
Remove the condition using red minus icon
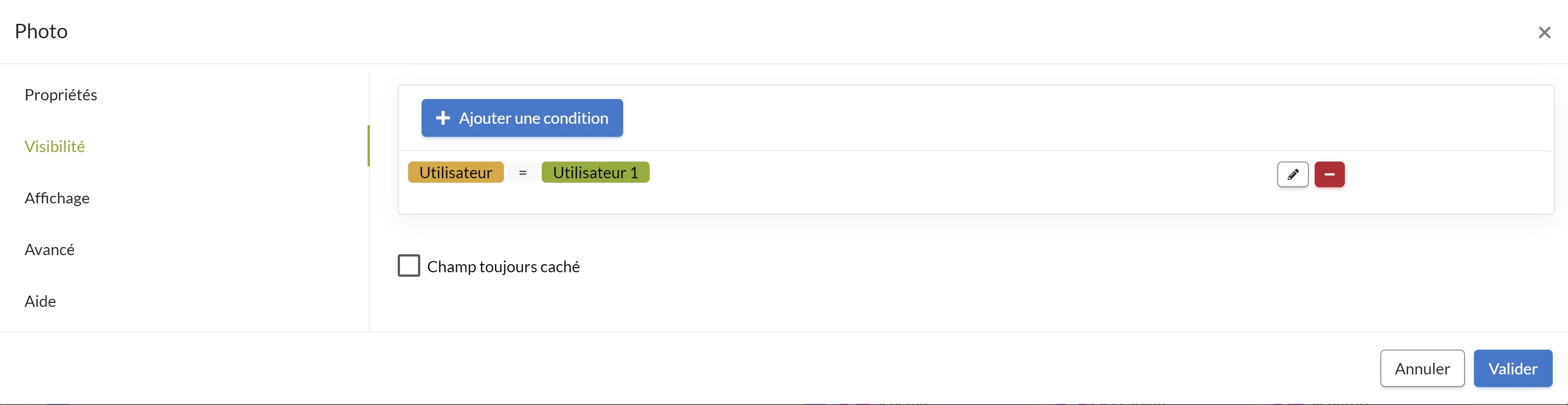[1330, 174]
